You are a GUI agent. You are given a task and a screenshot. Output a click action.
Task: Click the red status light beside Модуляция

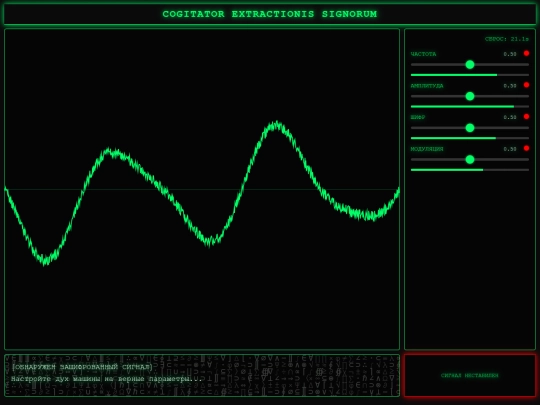pos(526,148)
